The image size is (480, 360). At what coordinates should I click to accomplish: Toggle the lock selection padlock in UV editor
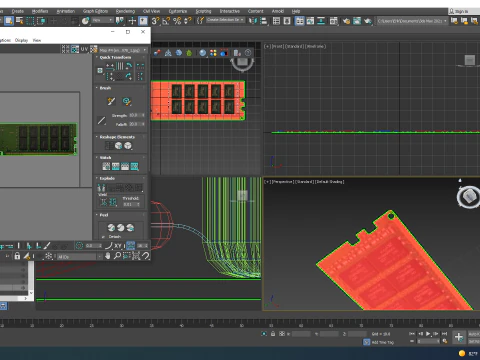[17, 256]
